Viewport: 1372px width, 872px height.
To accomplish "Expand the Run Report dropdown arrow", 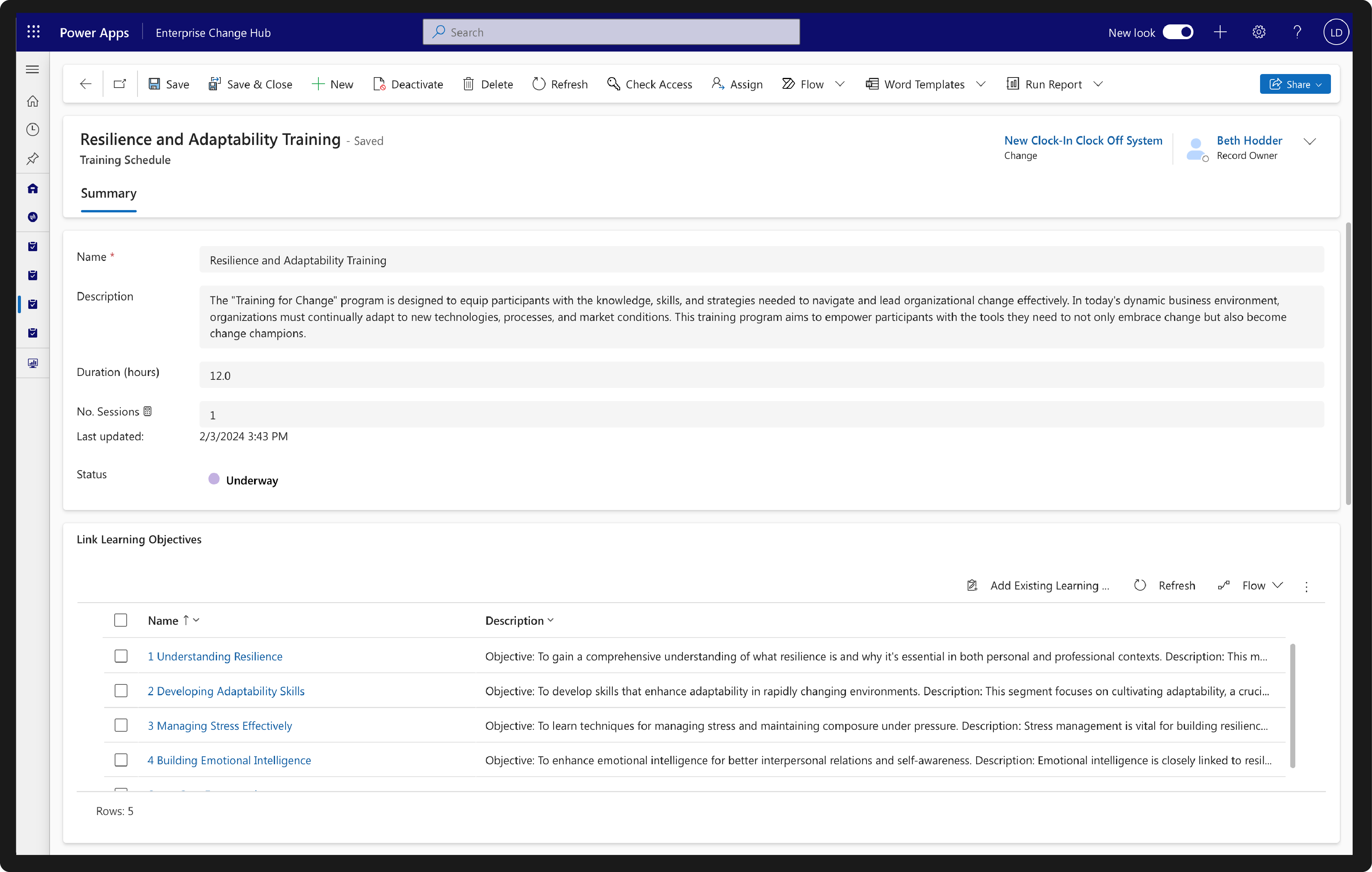I will pyautogui.click(x=1098, y=84).
